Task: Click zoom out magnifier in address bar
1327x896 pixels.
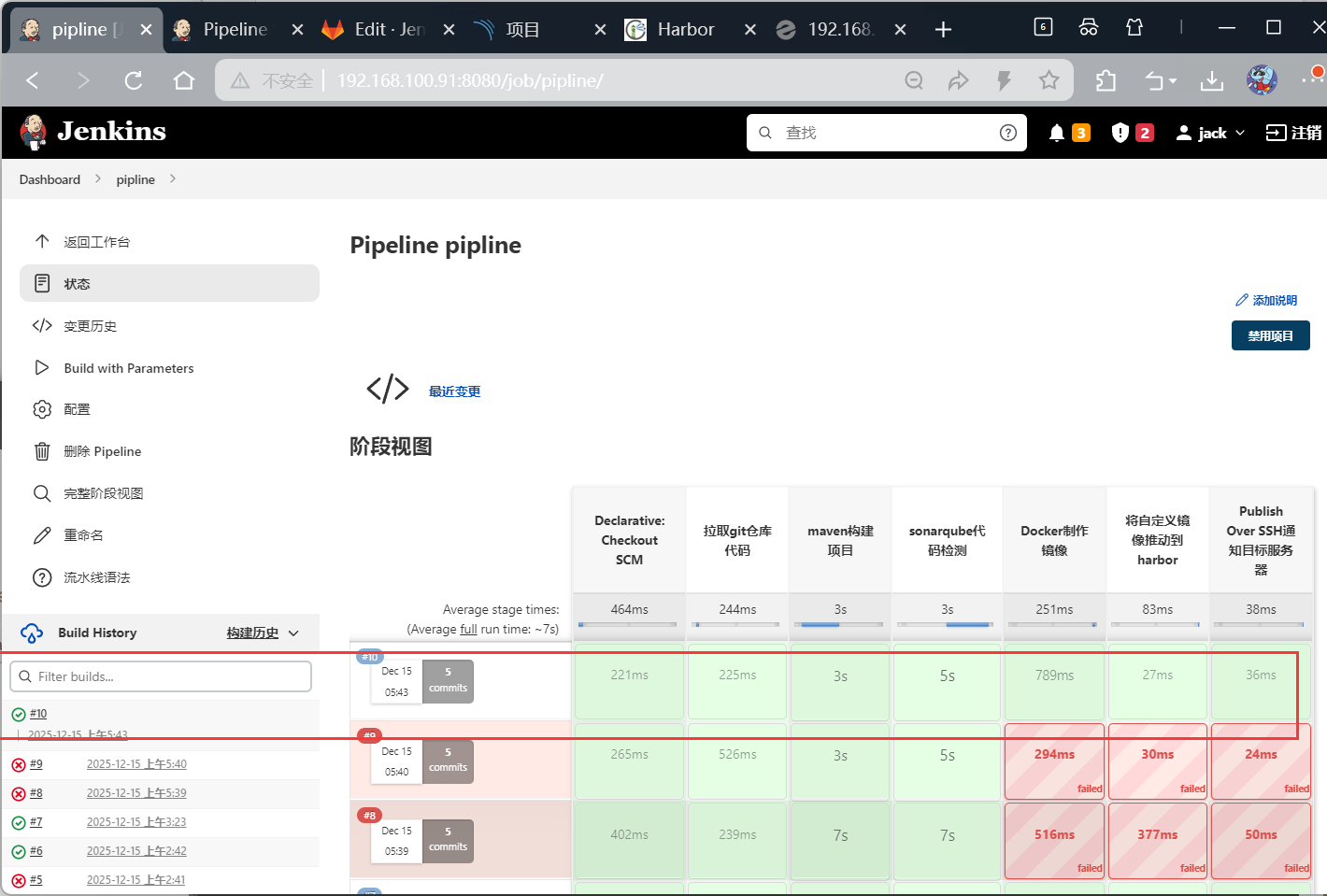Action: tap(914, 80)
